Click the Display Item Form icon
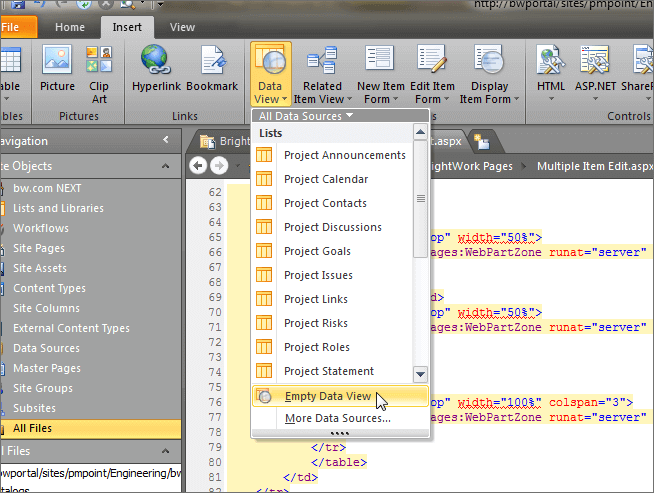 [489, 59]
